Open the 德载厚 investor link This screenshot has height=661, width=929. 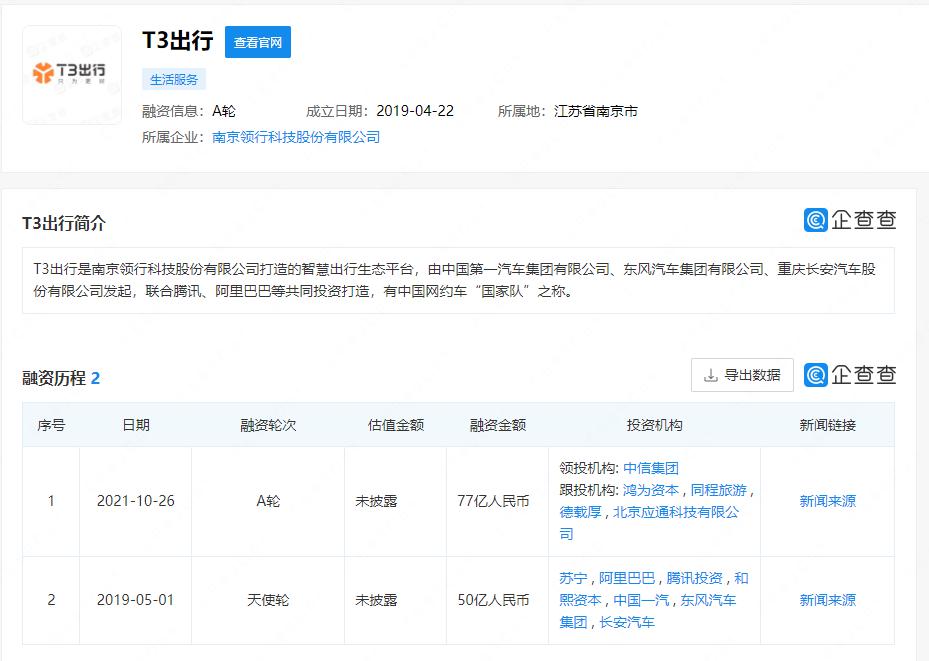coord(581,512)
